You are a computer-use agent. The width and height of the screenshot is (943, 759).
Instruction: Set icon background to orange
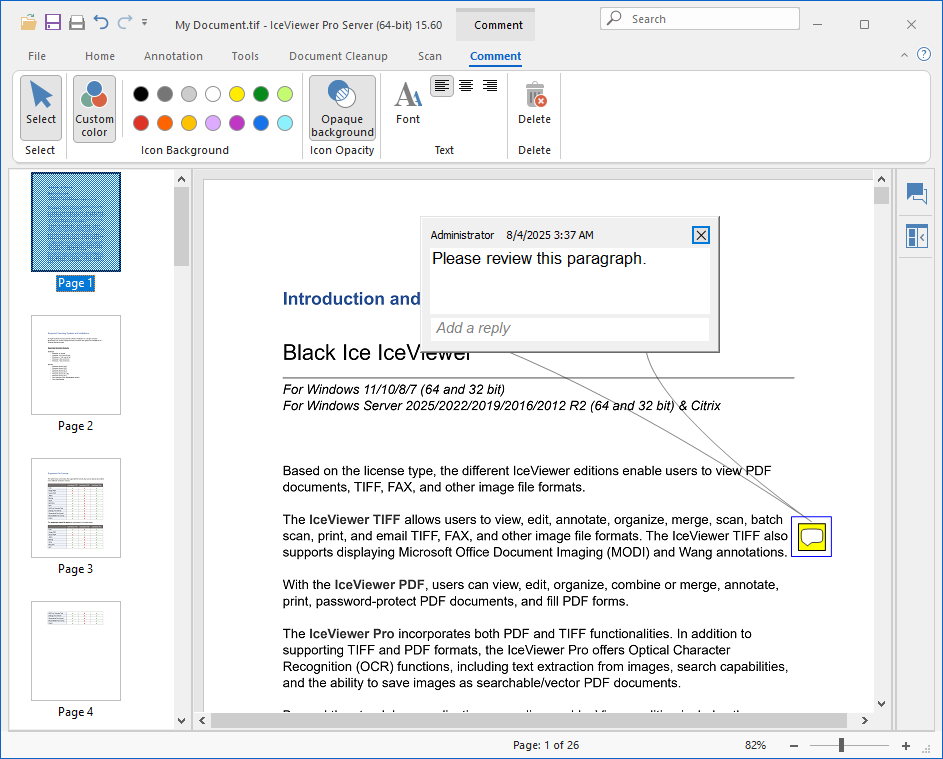coord(165,123)
